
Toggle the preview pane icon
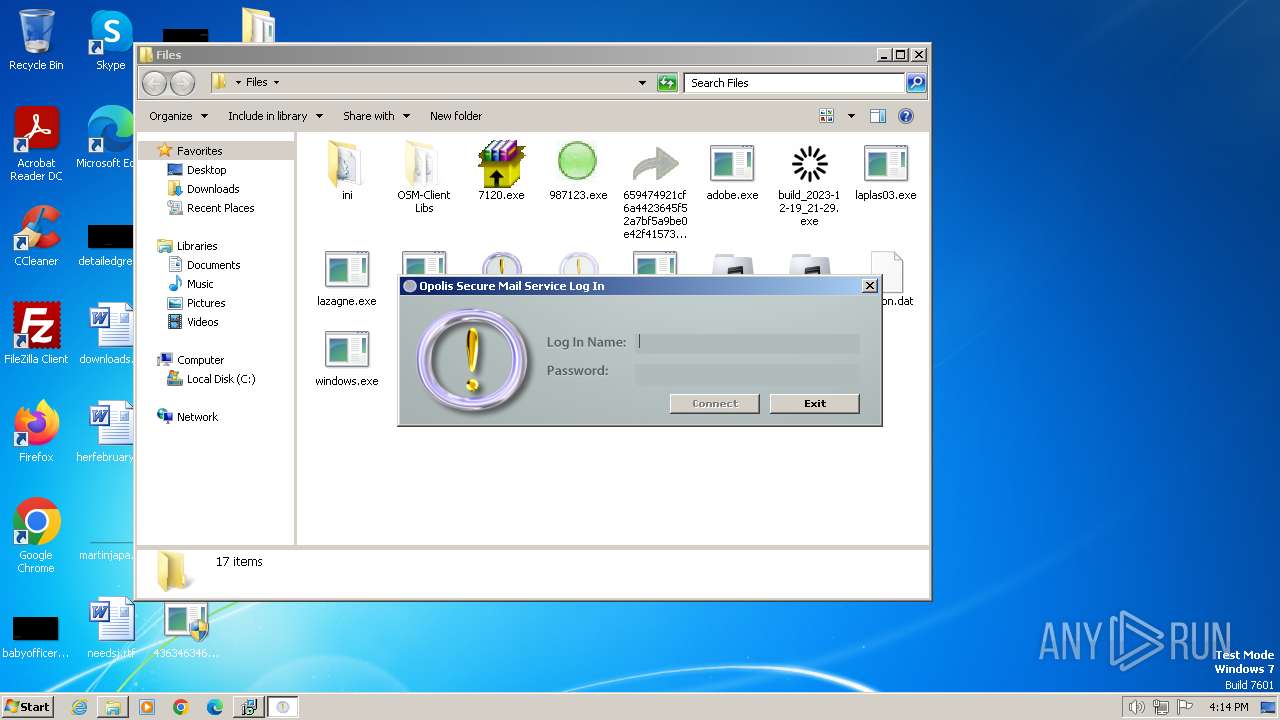[878, 116]
